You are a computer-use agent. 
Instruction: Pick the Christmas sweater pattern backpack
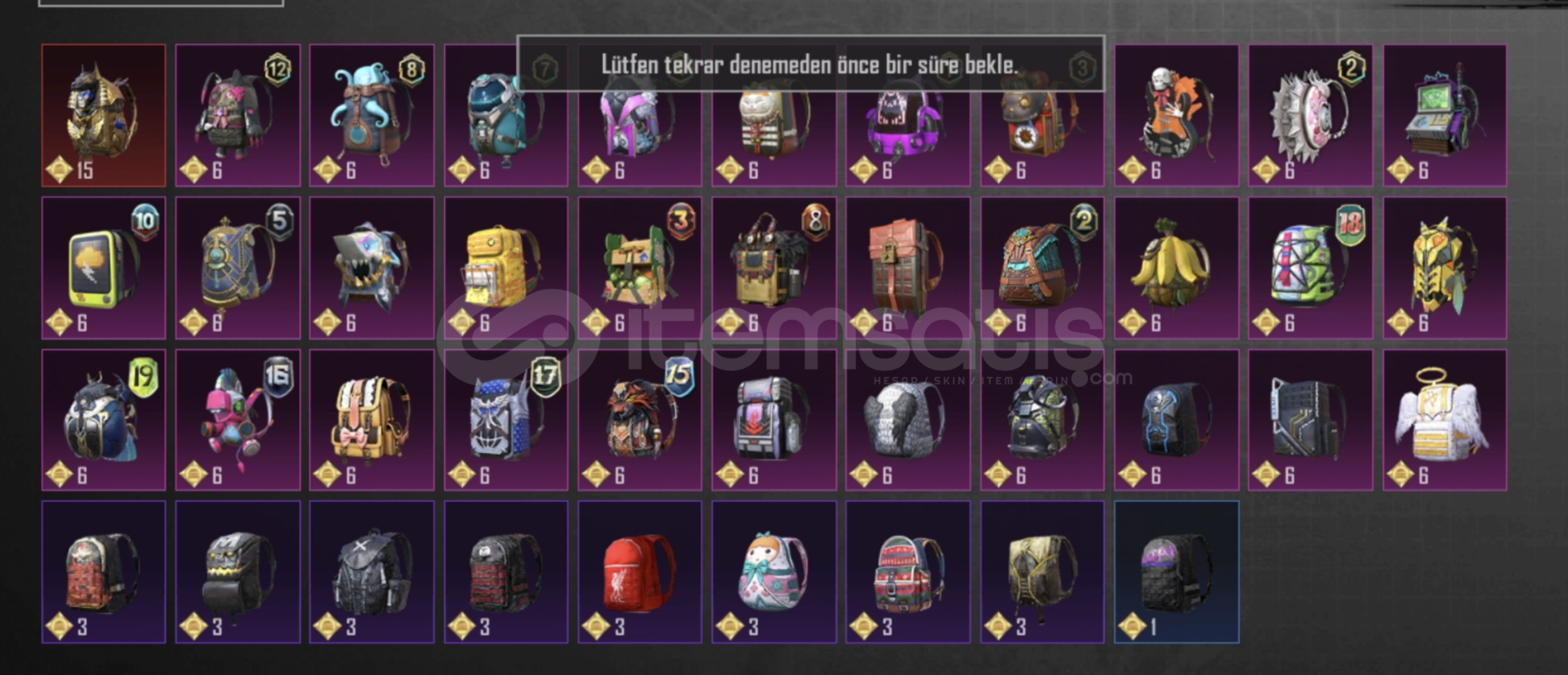click(907, 572)
